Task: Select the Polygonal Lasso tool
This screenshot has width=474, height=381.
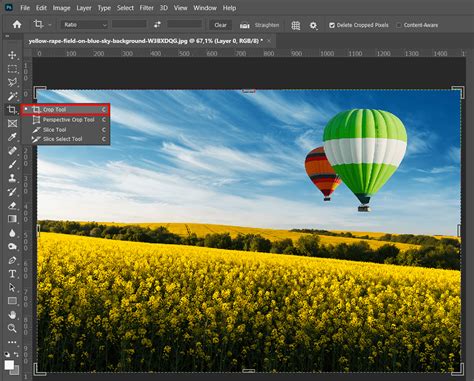Action: click(12, 82)
